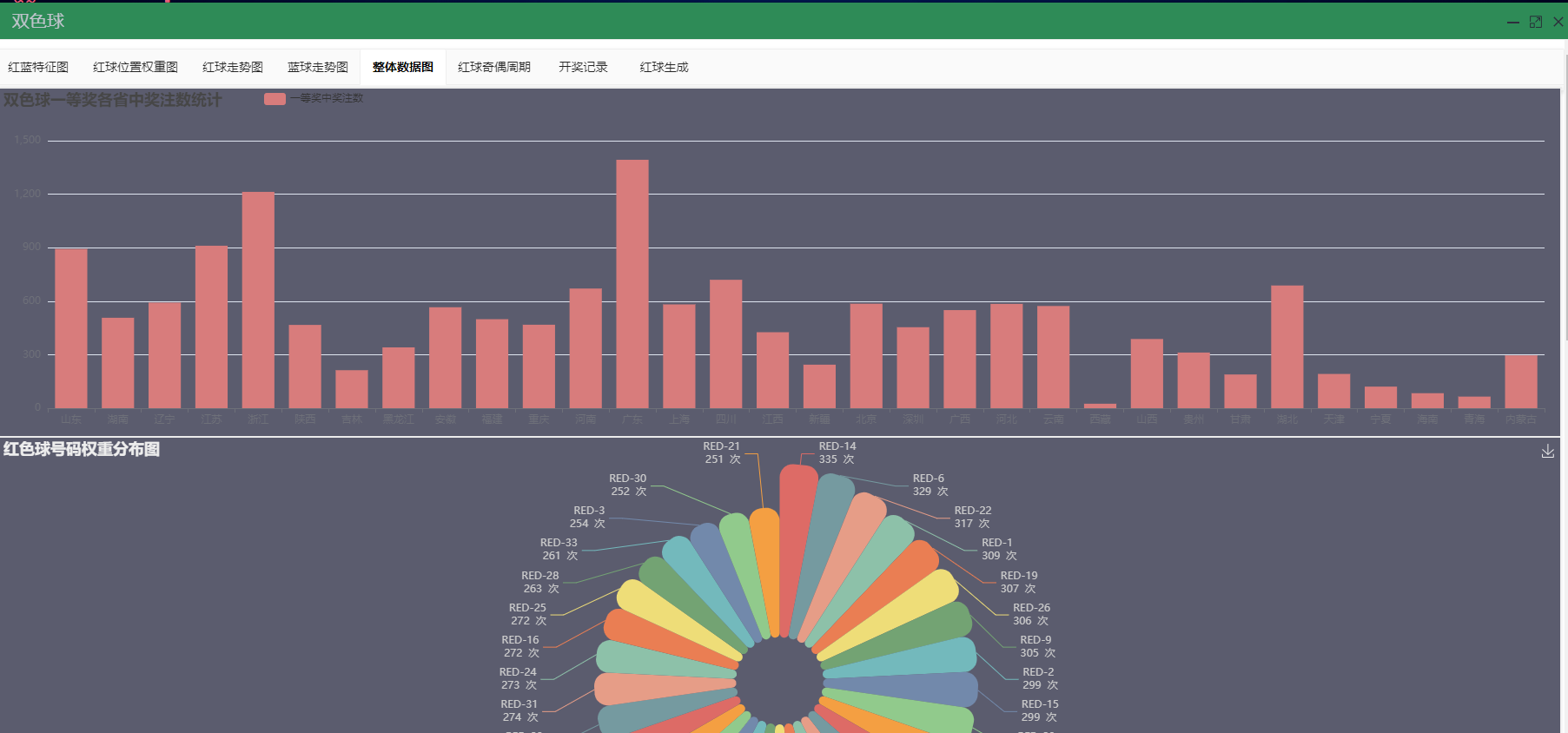Download the red ball weight chart image
Image resolution: width=1568 pixels, height=733 pixels.
tap(1547, 452)
